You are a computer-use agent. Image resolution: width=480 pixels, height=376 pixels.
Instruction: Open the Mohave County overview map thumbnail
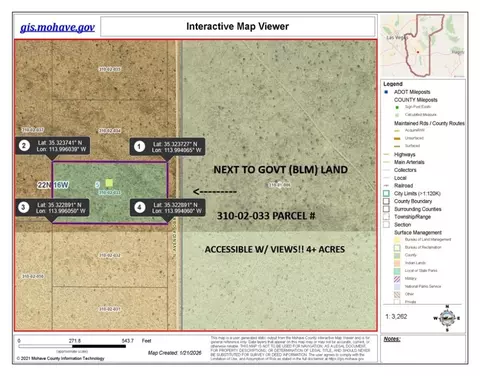point(423,46)
